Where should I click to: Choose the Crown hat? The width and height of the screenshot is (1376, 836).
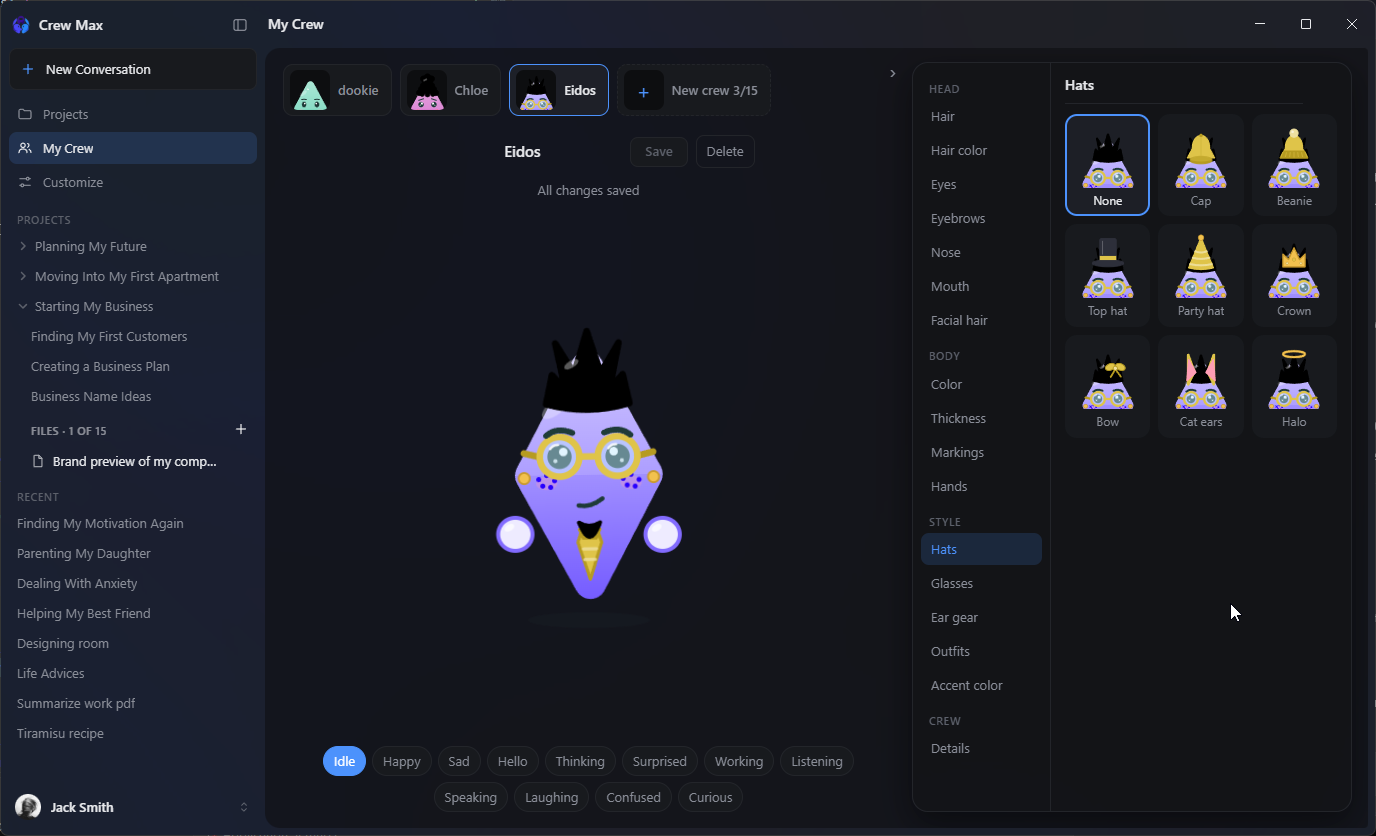tap(1294, 275)
